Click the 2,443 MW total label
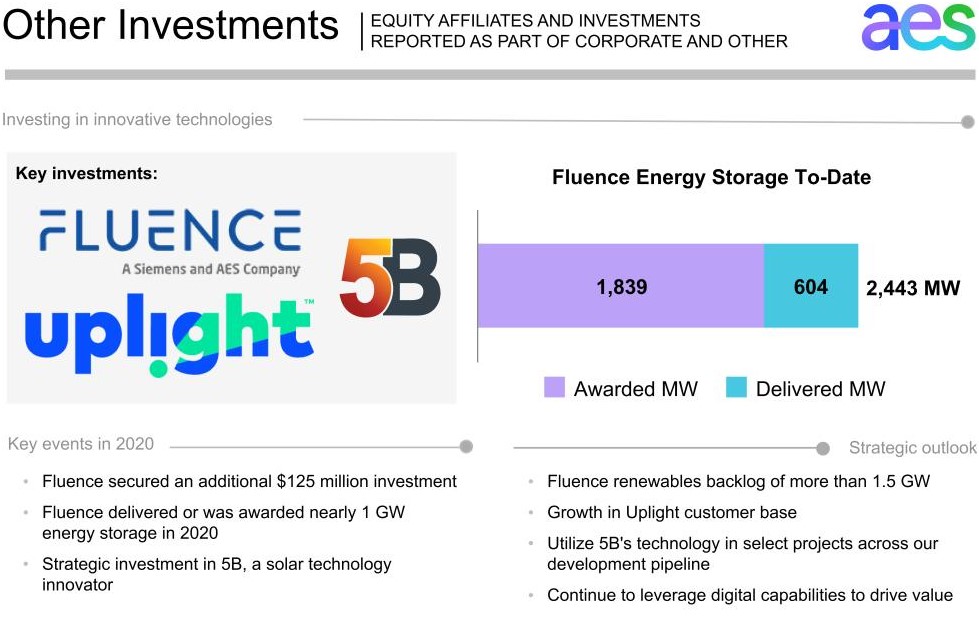979x623 pixels. click(x=912, y=288)
